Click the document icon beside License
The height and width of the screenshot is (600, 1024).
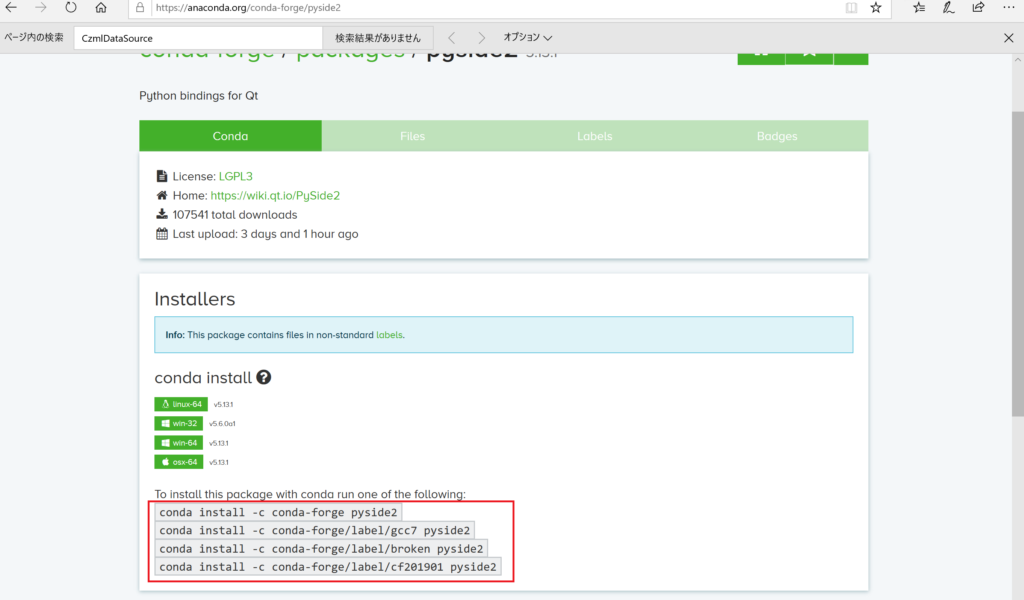coord(161,176)
